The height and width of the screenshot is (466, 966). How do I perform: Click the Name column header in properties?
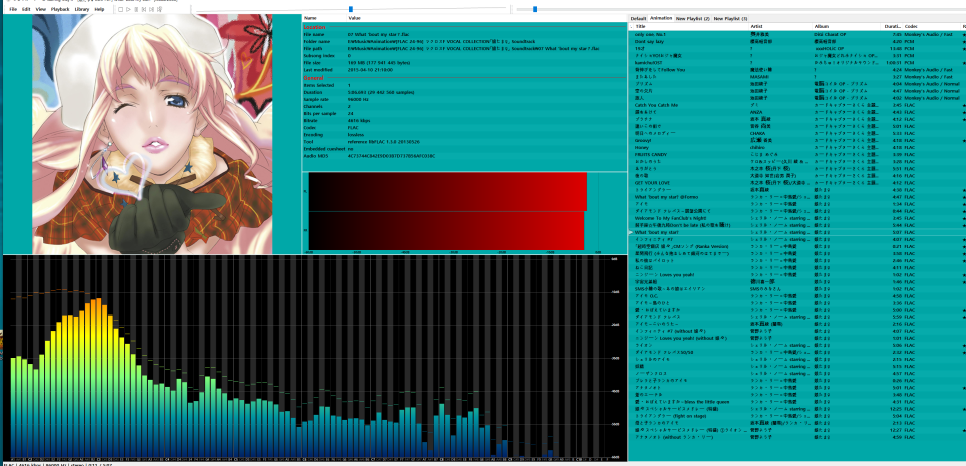coord(325,18)
